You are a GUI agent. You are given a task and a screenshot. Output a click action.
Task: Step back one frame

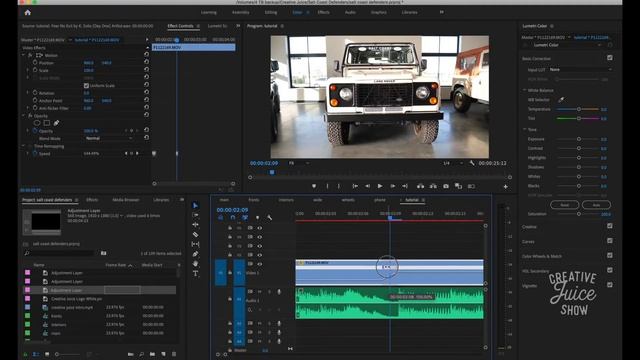click(x=367, y=186)
